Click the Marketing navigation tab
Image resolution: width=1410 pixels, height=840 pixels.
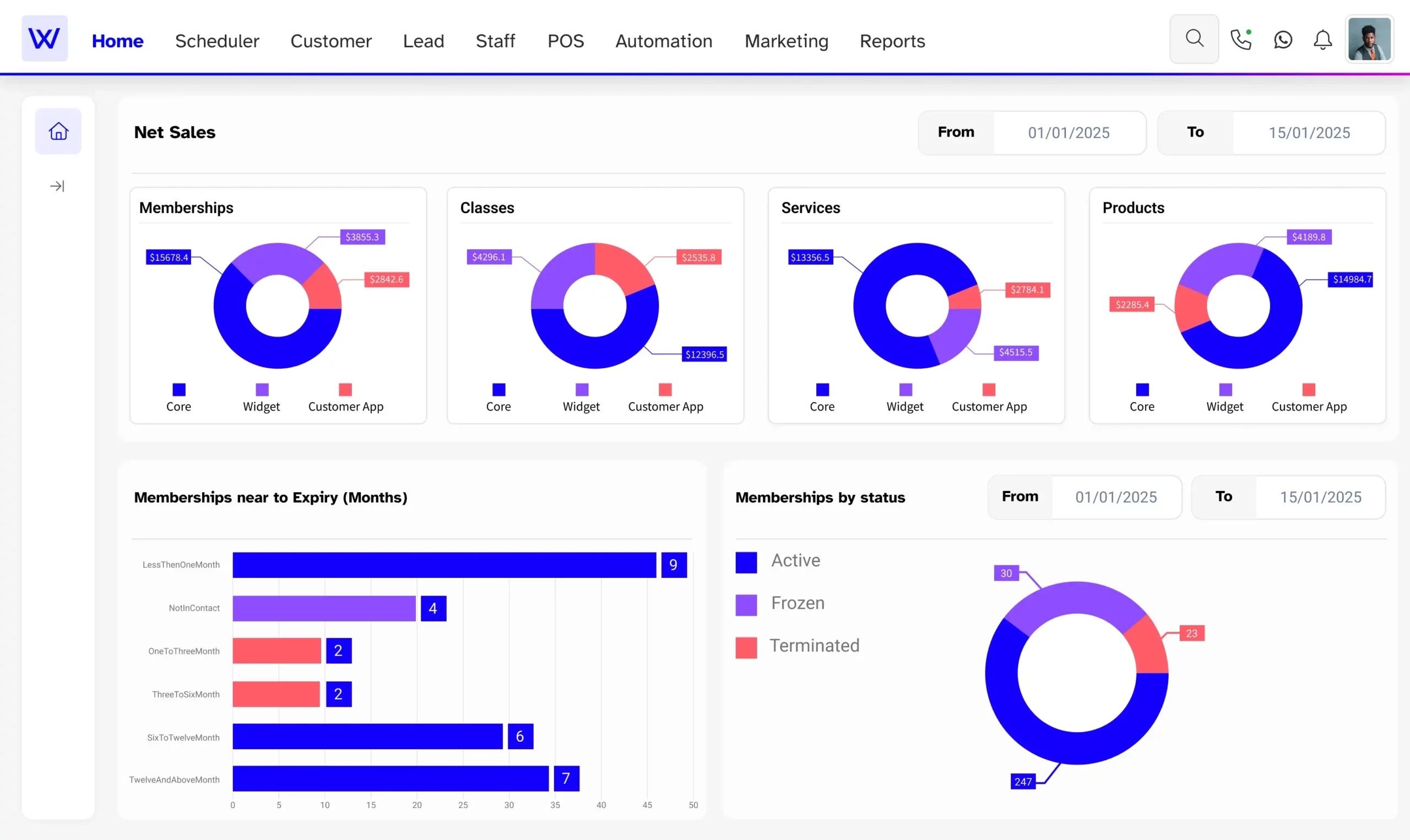click(787, 40)
